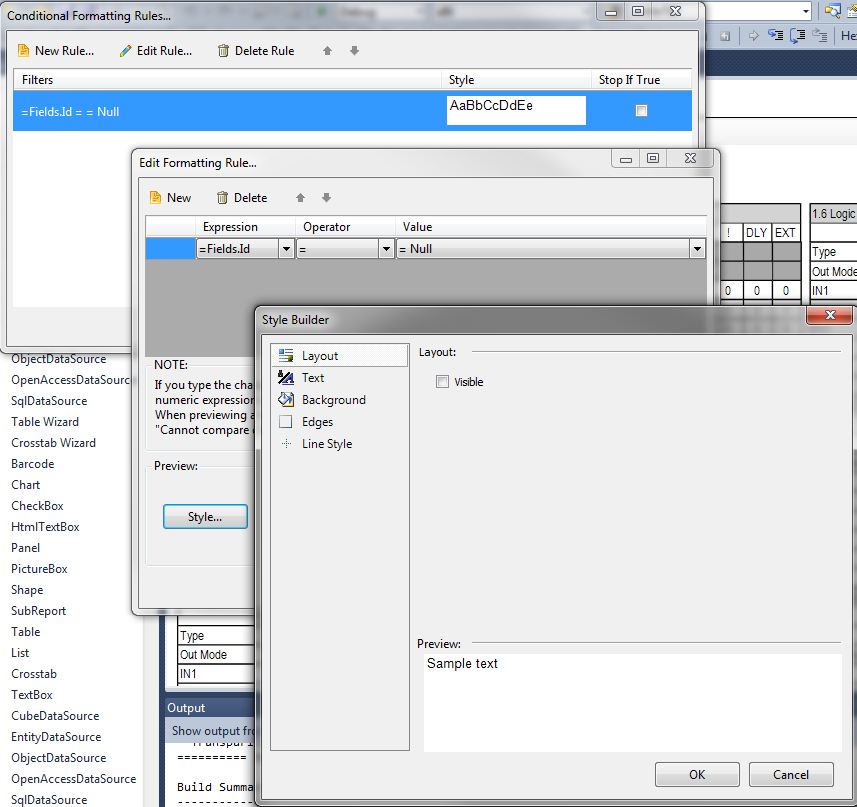Click the EXT column cell in report
This screenshot has height=807, width=857.
click(x=785, y=233)
